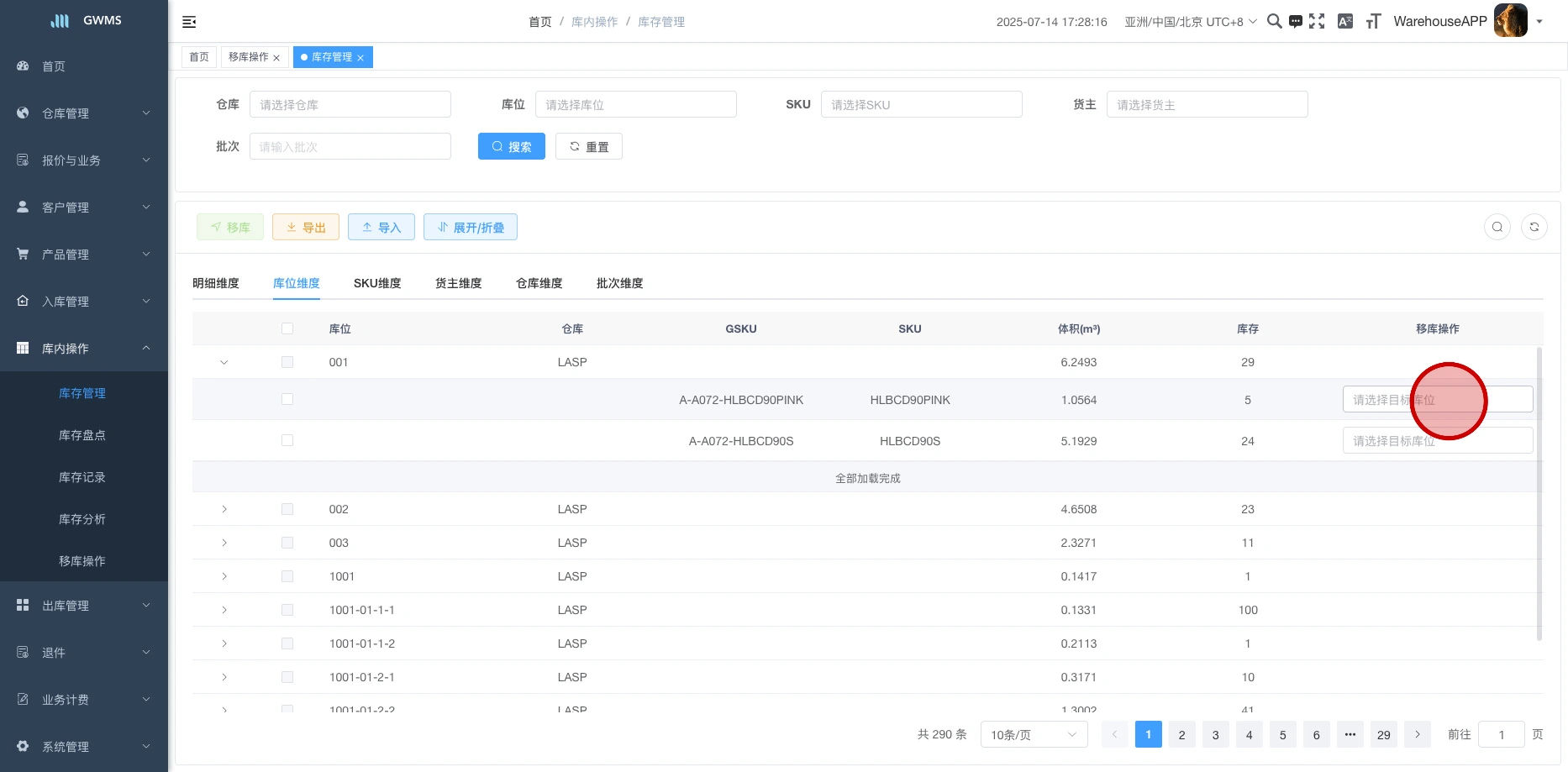
Task: Open the header search magnifier icon
Action: (x=1274, y=22)
